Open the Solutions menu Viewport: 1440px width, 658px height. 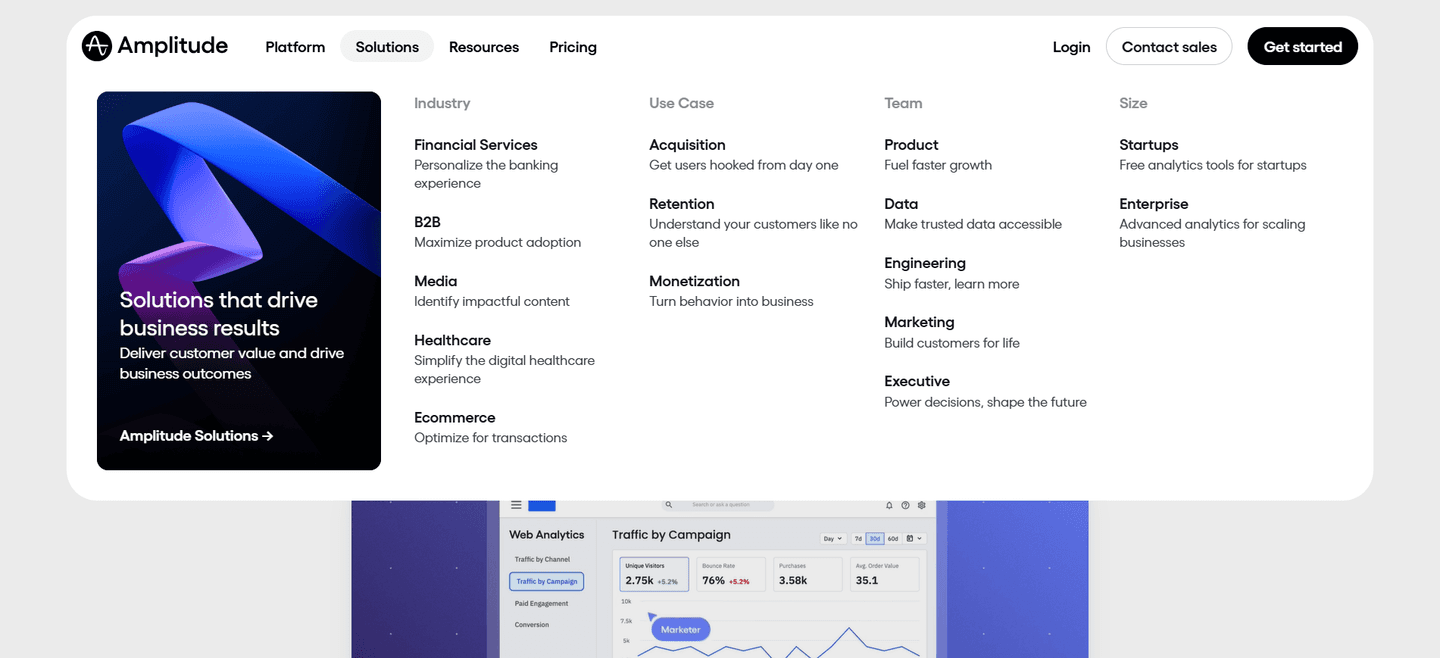point(387,47)
